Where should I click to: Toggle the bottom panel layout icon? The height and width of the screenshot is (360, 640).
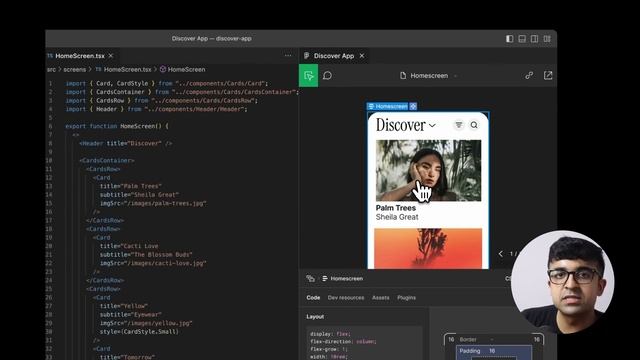click(x=522, y=39)
